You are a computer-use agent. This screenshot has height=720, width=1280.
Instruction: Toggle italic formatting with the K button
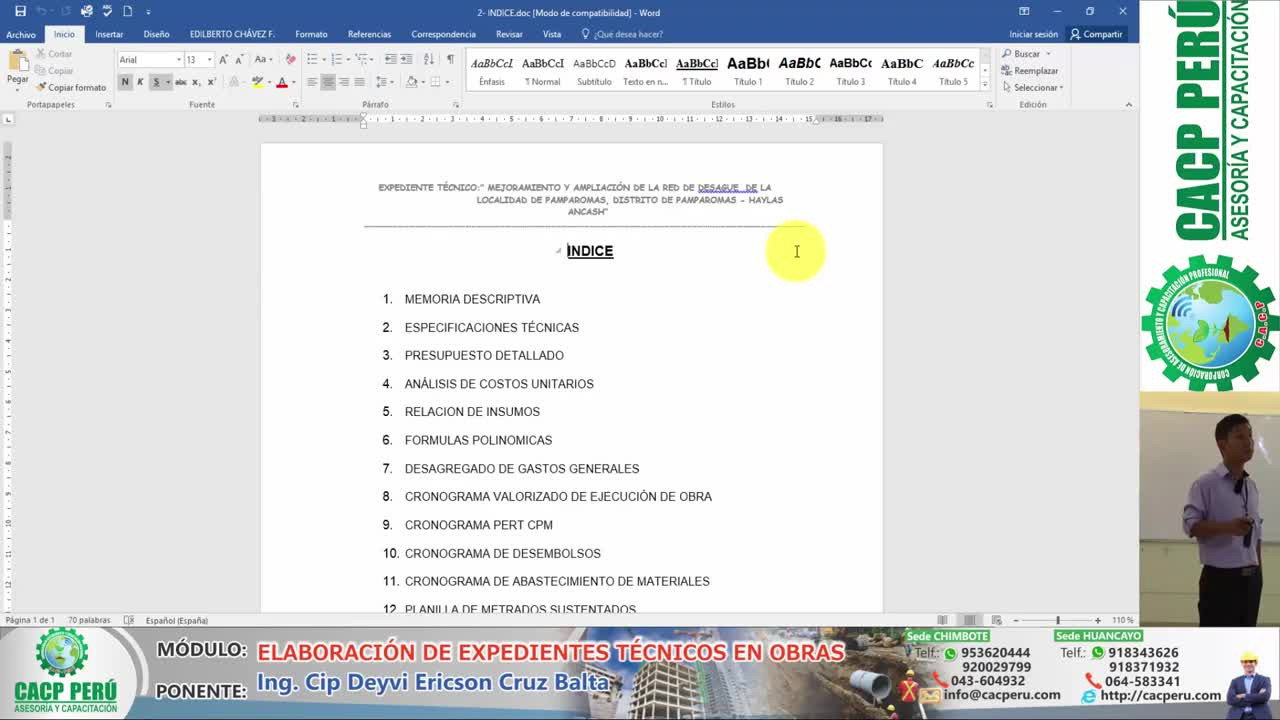140,82
